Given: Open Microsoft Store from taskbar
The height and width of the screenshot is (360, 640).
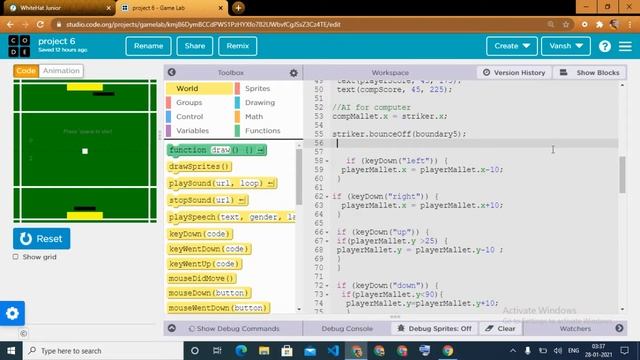Looking at the screenshot, I should click(x=287, y=351).
